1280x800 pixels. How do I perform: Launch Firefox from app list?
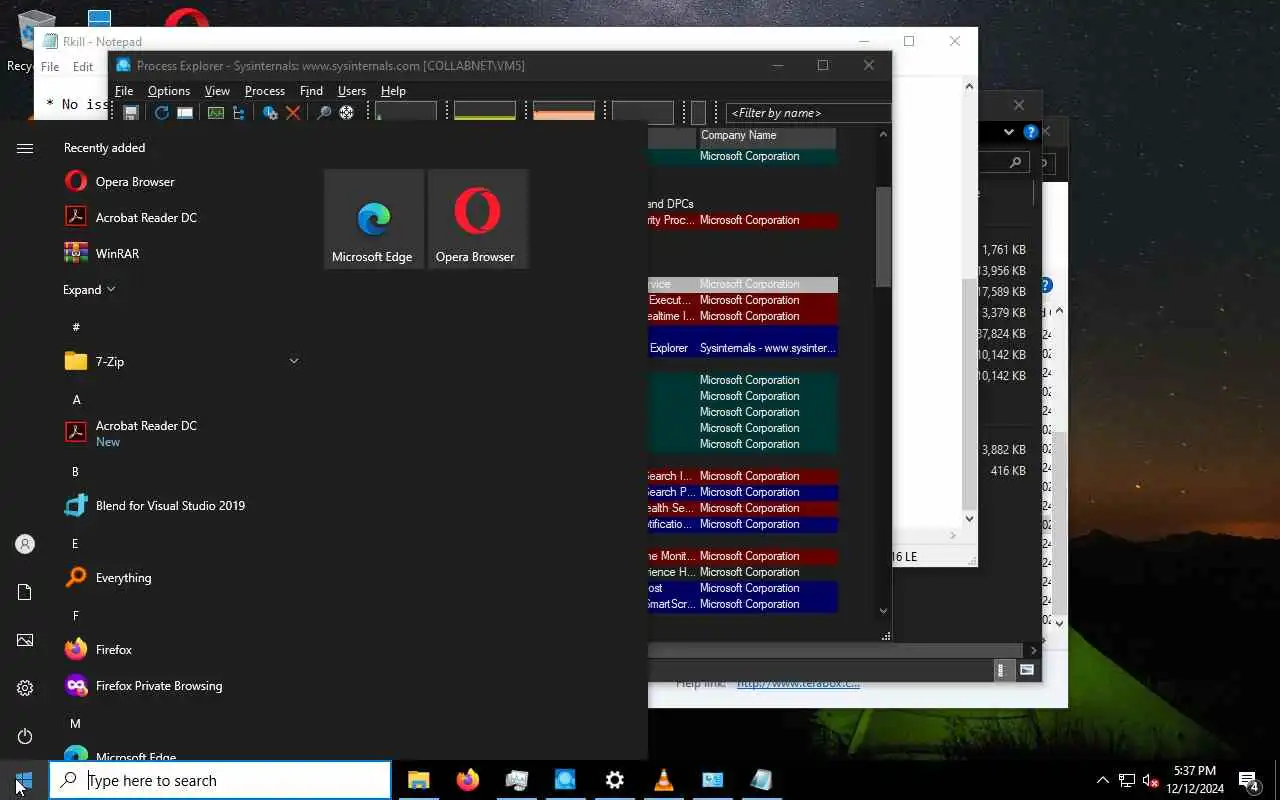click(113, 650)
